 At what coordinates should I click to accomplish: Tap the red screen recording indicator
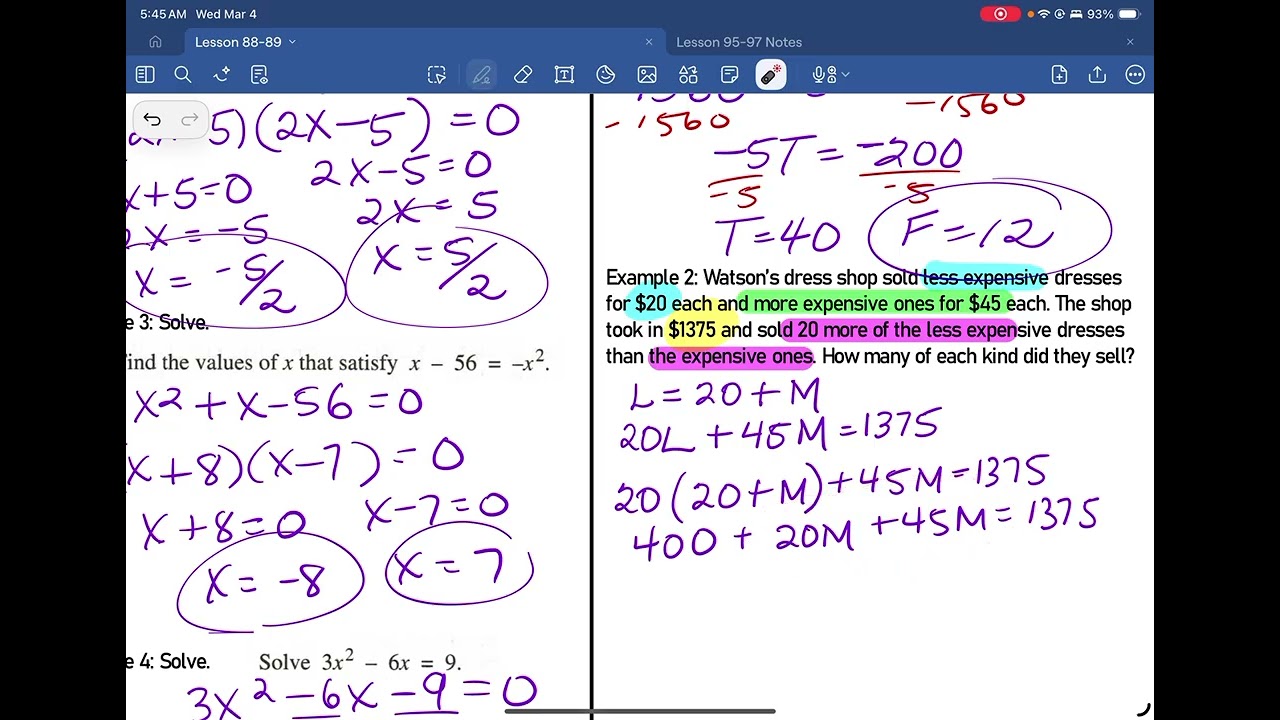click(1000, 14)
